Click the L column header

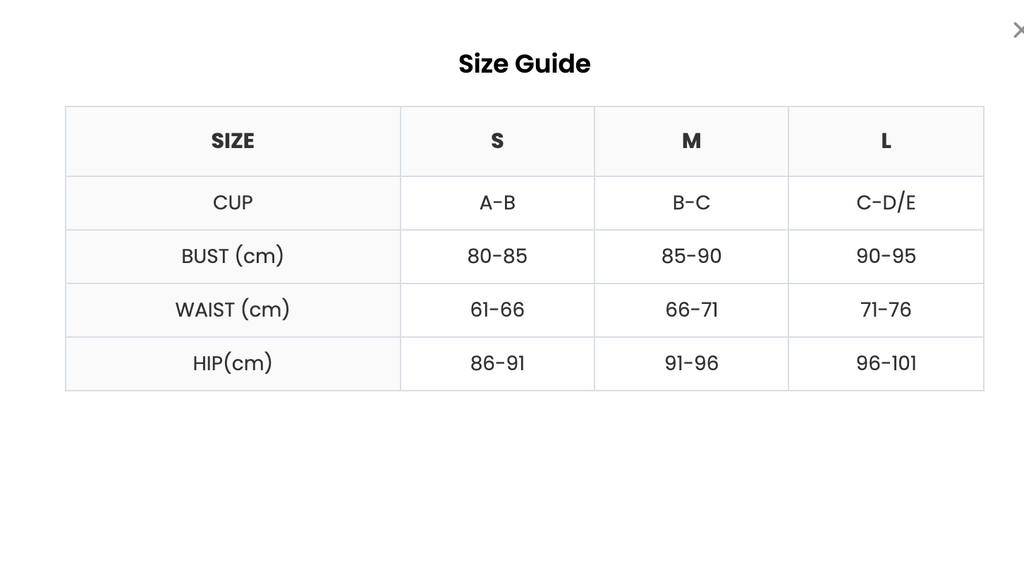pos(886,141)
